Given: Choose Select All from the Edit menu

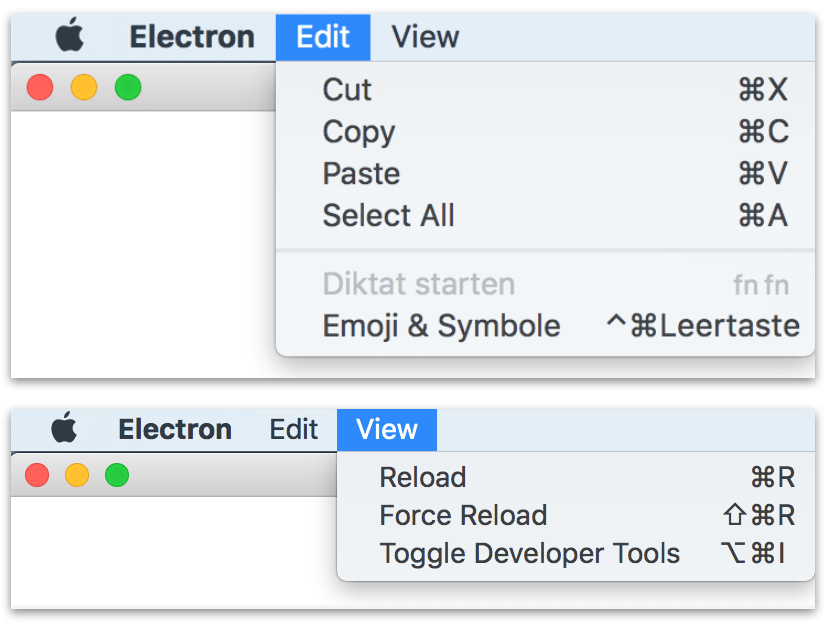Looking at the screenshot, I should (x=545, y=215).
